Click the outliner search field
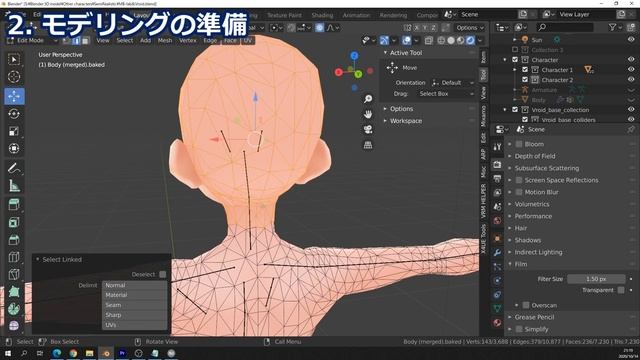The image size is (640, 360). [564, 27]
